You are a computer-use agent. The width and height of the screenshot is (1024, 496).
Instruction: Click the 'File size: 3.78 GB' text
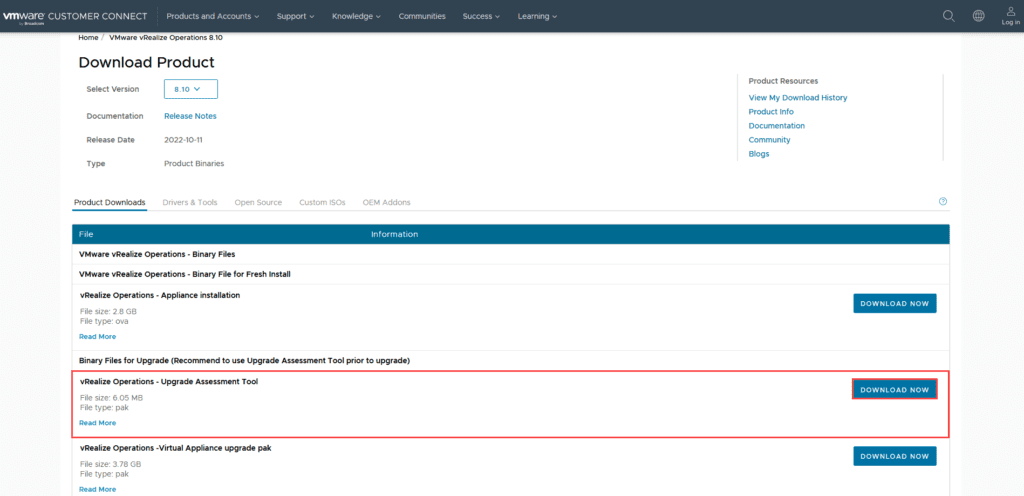pyautogui.click(x=110, y=464)
